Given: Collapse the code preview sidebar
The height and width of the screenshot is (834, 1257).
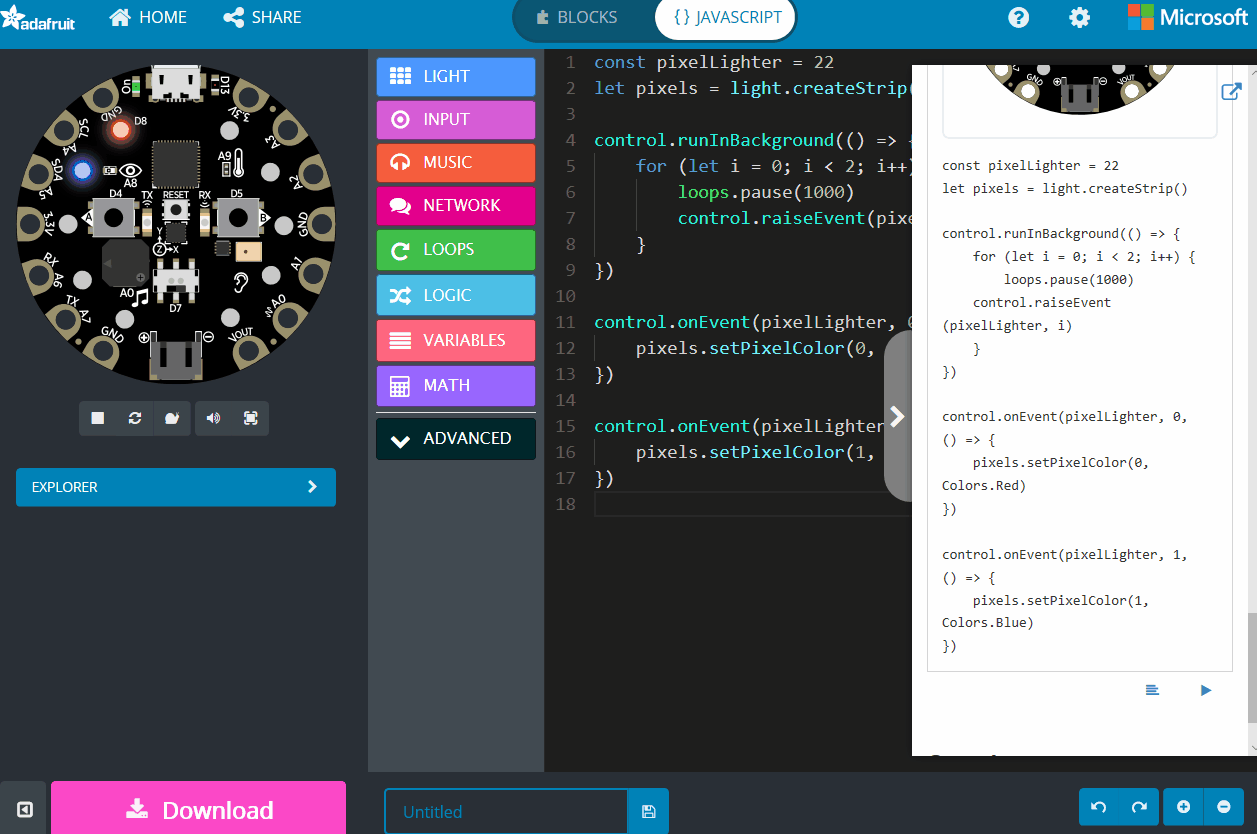Looking at the screenshot, I should coord(896,416).
